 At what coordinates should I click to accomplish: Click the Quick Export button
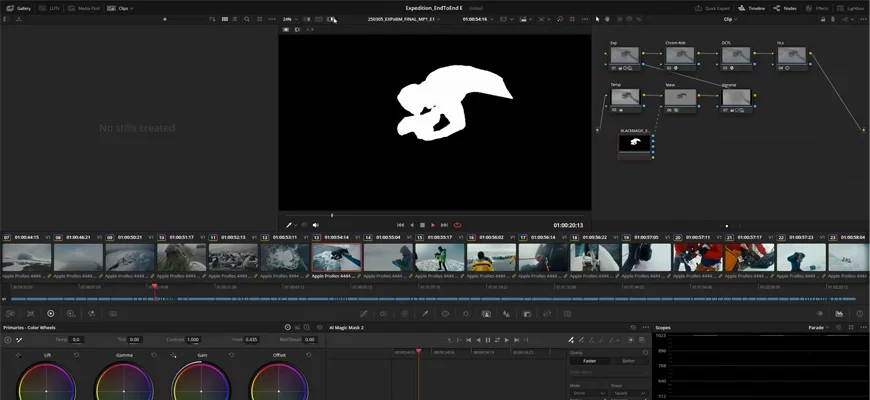click(x=712, y=8)
